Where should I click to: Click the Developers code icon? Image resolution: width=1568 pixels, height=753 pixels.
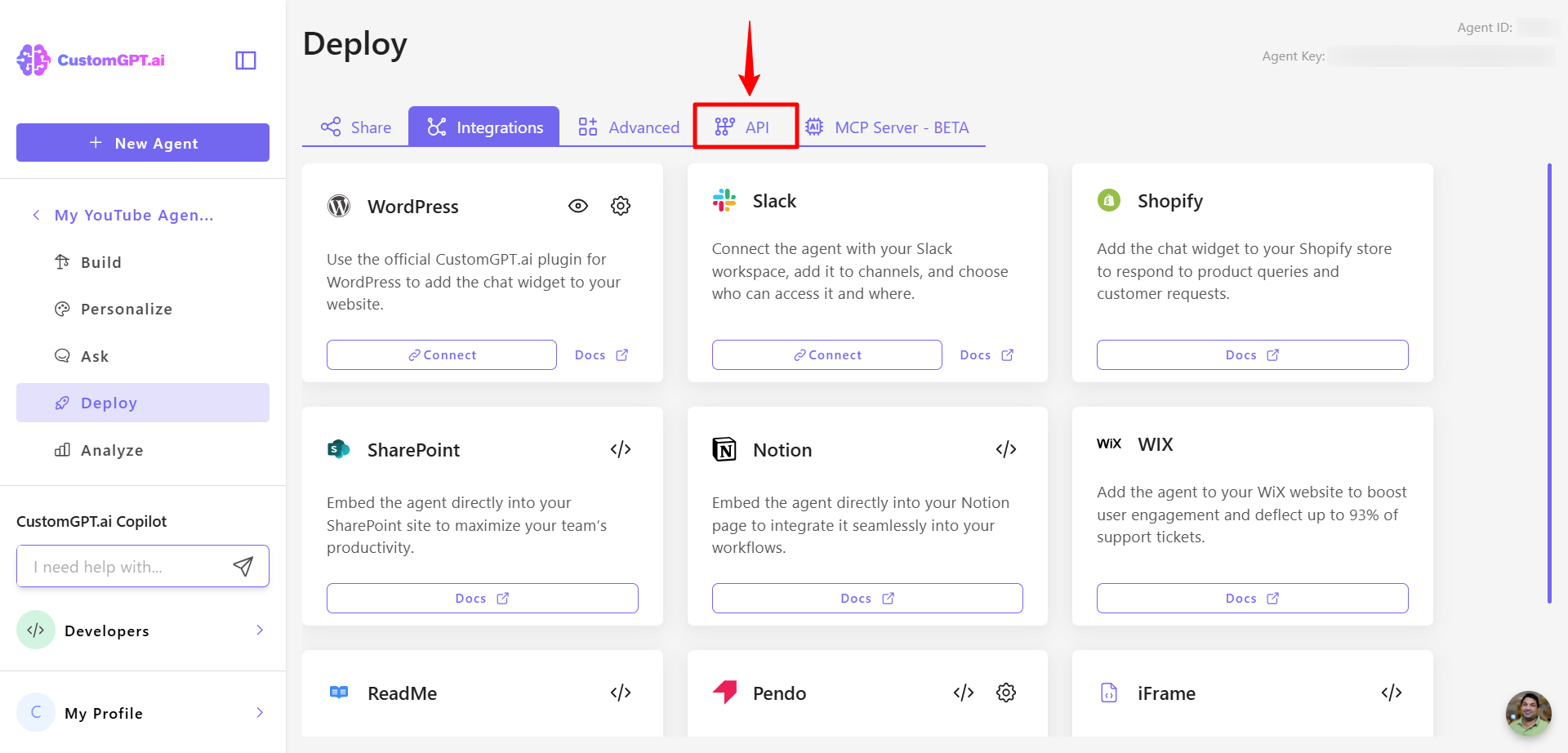[36, 630]
